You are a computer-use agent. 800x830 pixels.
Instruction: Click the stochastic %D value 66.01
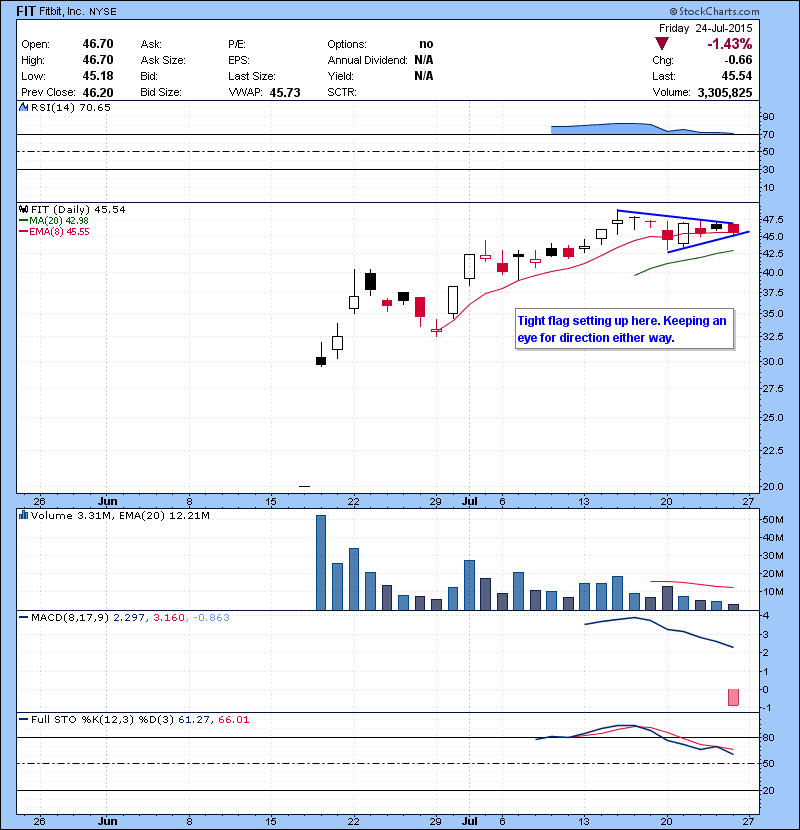233,719
